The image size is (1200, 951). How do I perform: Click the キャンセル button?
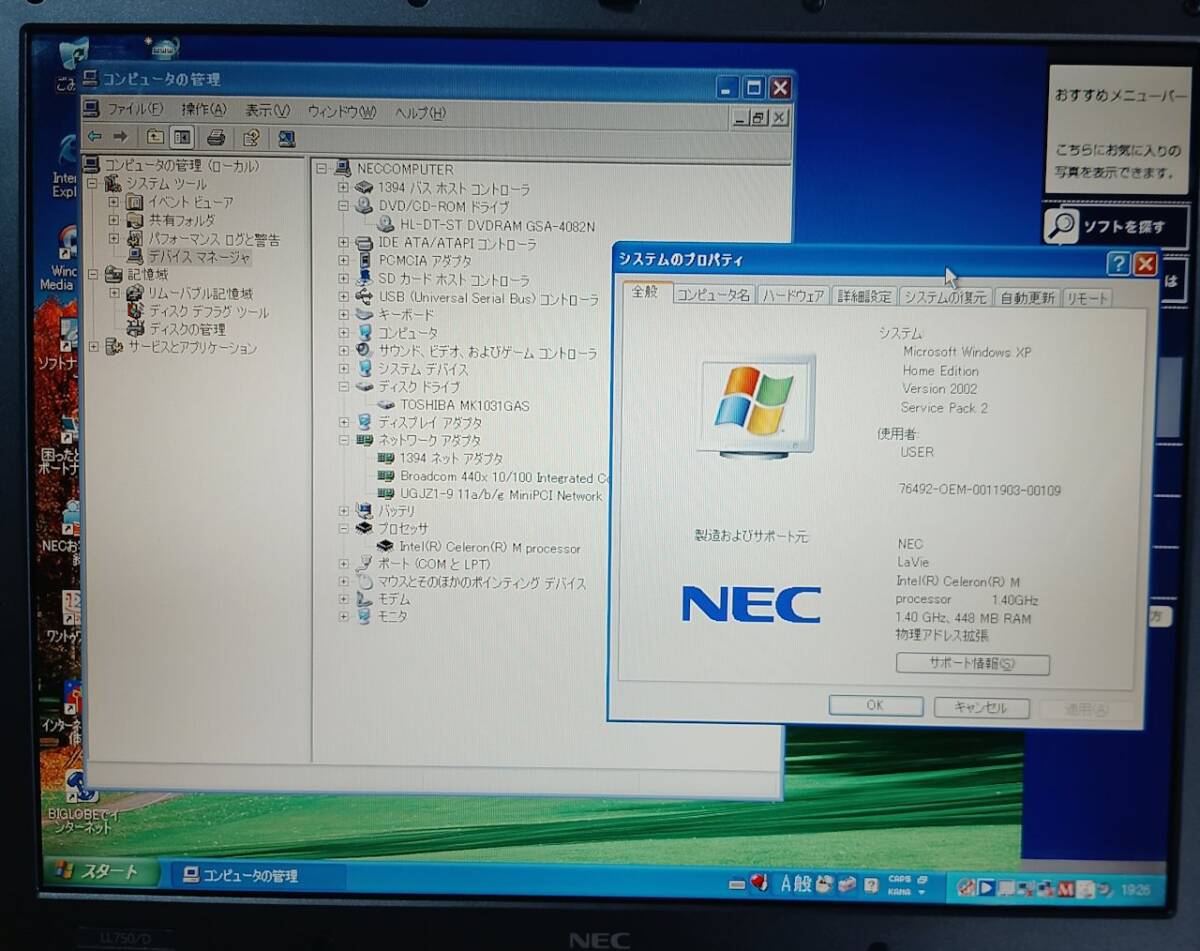click(x=981, y=707)
